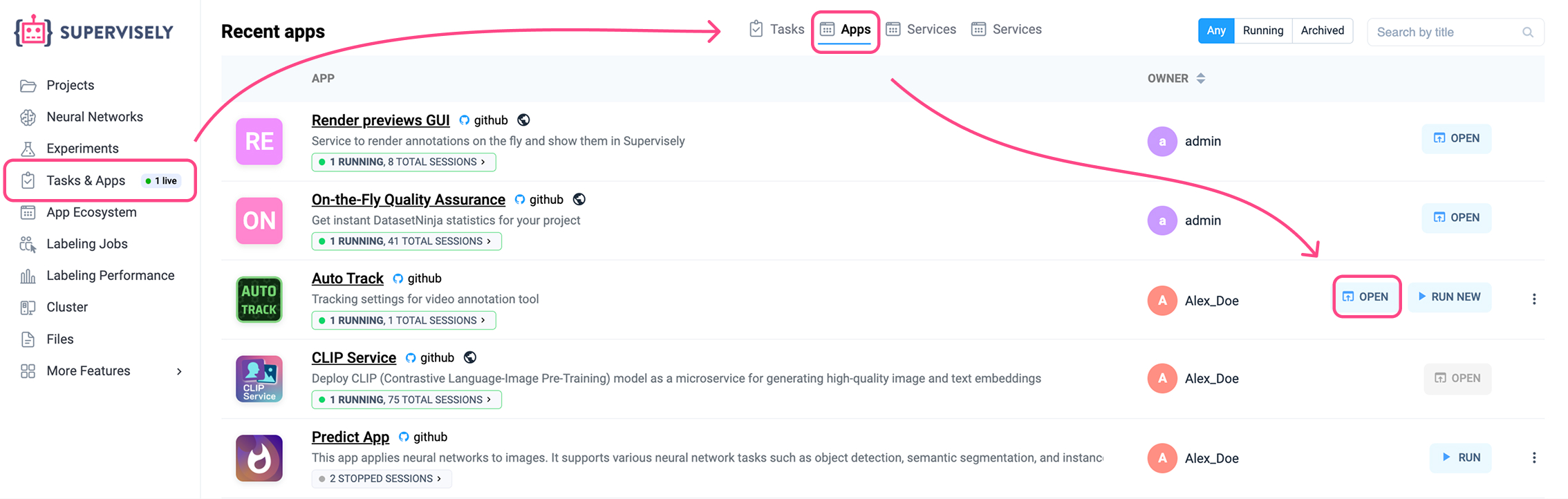The width and height of the screenshot is (1568, 499).
Task: Open Neural Networks from the sidebar
Action: click(94, 117)
